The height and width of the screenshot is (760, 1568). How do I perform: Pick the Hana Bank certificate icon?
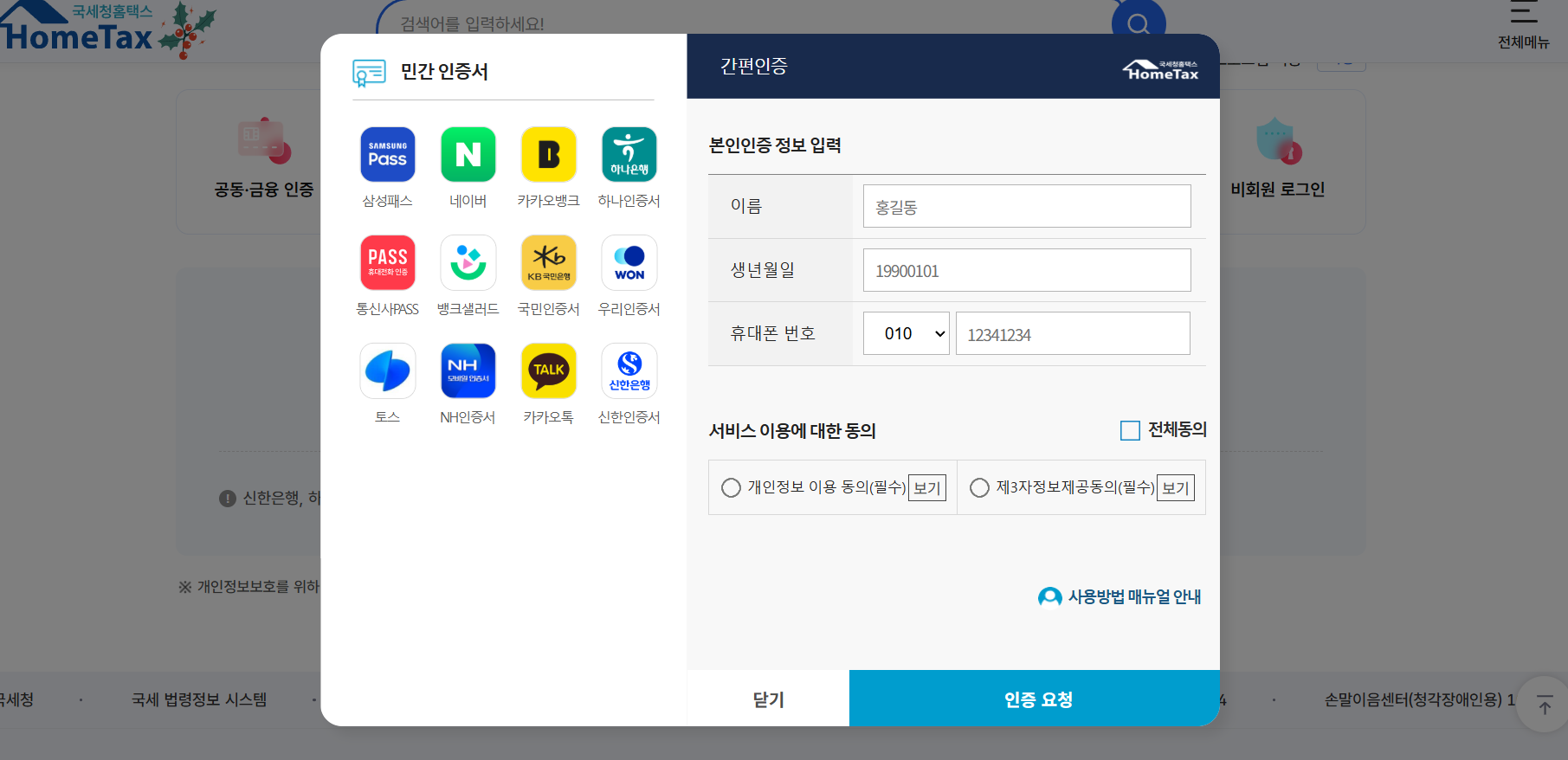coord(629,155)
